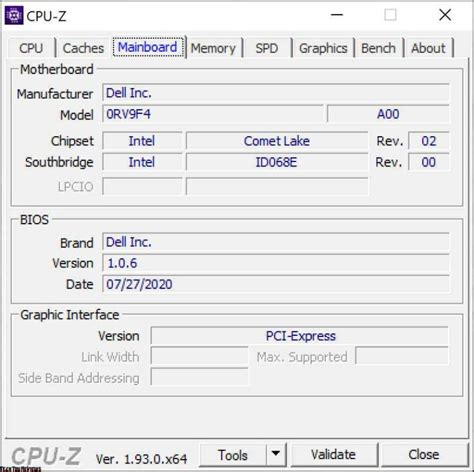Screen dimensions: 474x472
Task: Select the Comet Lake chipset value
Action: 277,141
